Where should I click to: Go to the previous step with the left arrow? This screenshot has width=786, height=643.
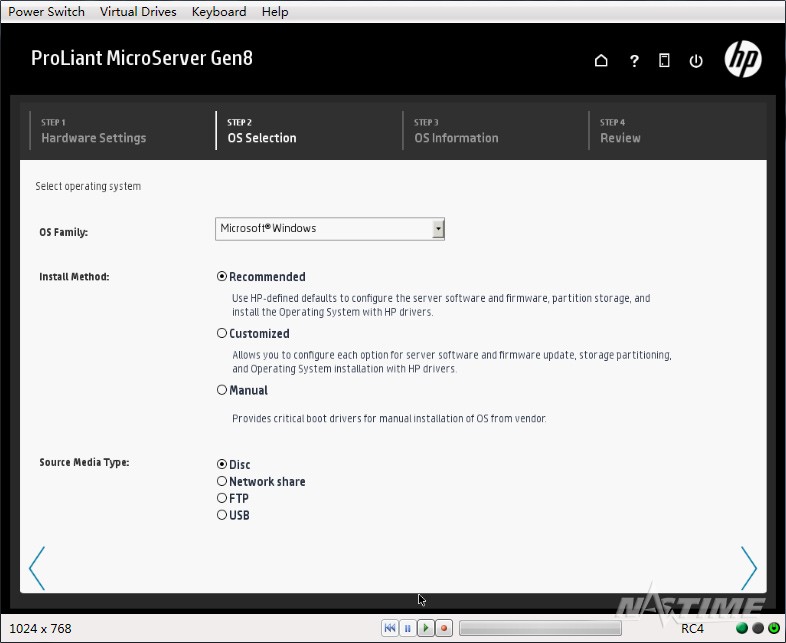[x=37, y=568]
